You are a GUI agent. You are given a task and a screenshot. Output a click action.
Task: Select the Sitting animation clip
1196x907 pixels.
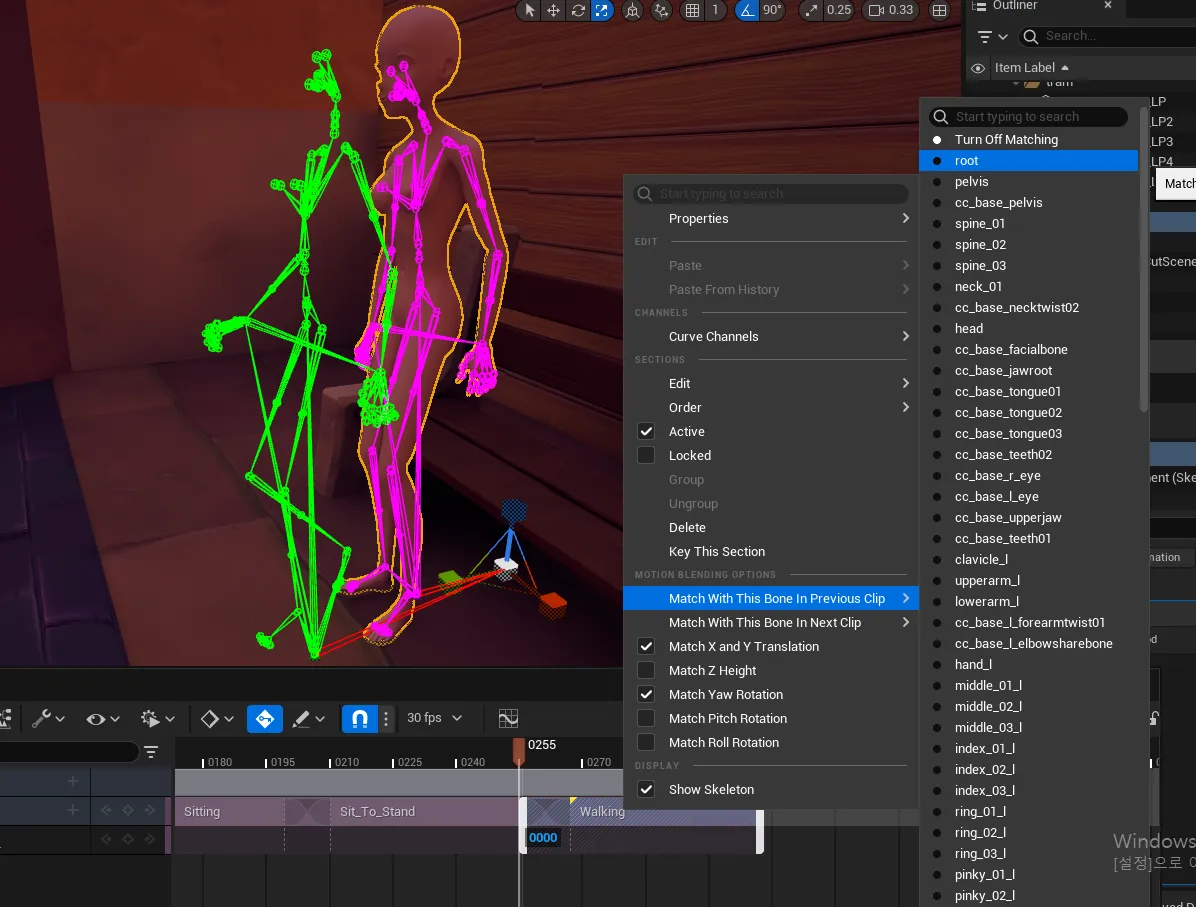[230, 812]
